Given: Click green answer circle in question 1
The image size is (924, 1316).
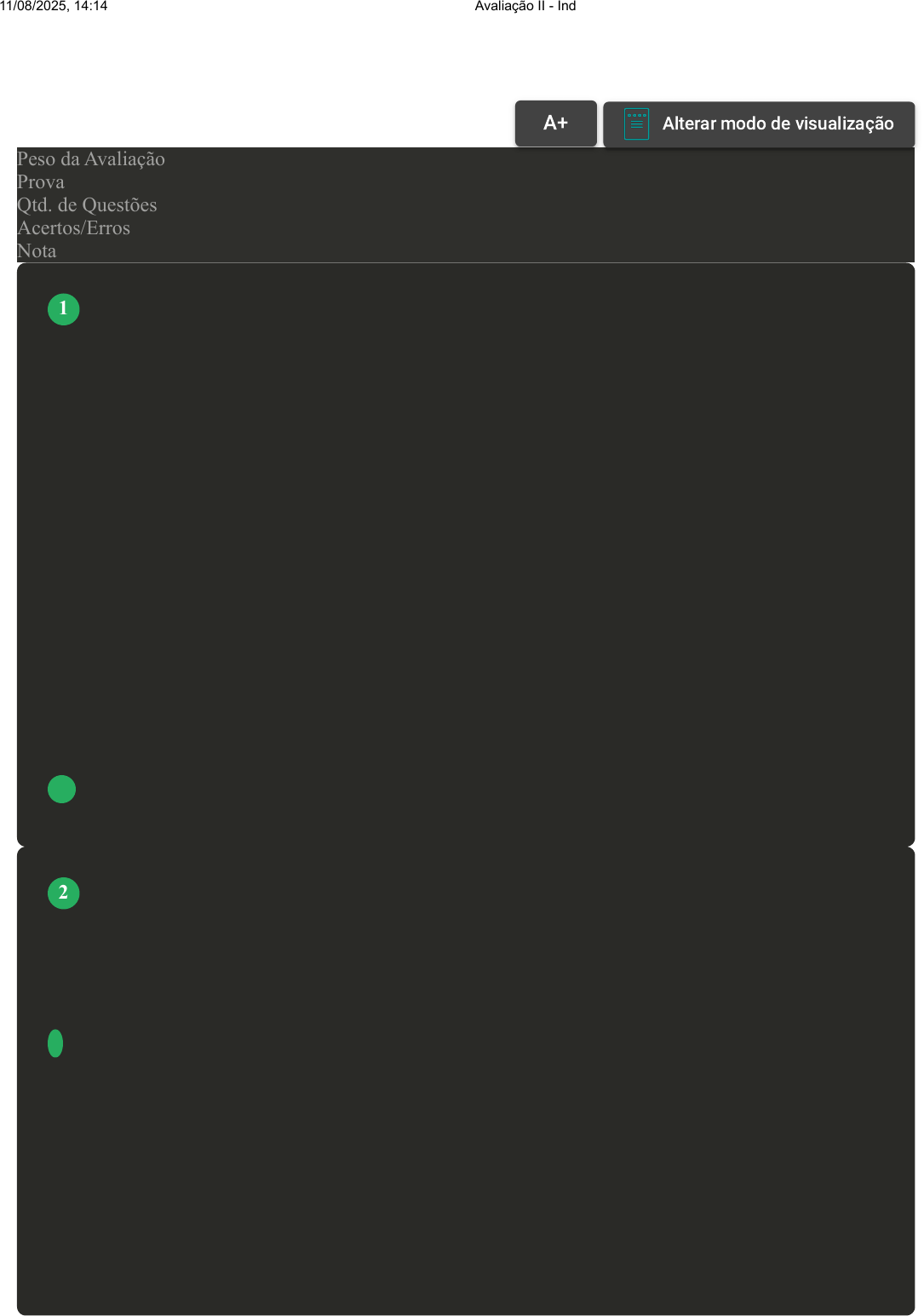Looking at the screenshot, I should (61, 789).
